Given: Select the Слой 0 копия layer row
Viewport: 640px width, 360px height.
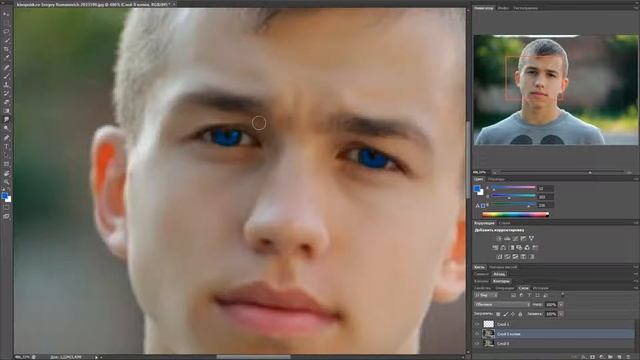Looking at the screenshot, I should pos(554,334).
